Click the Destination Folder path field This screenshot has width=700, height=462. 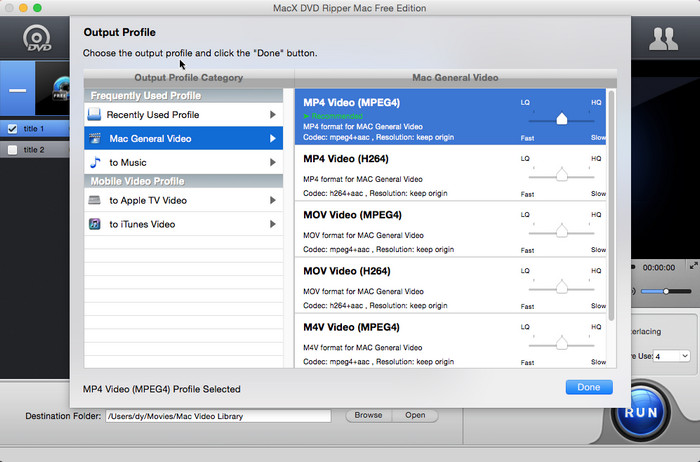point(218,416)
